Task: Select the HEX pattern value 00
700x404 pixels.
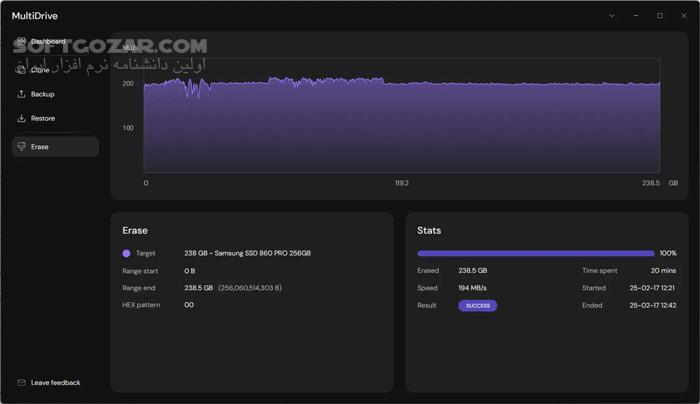Action: [x=189, y=305]
